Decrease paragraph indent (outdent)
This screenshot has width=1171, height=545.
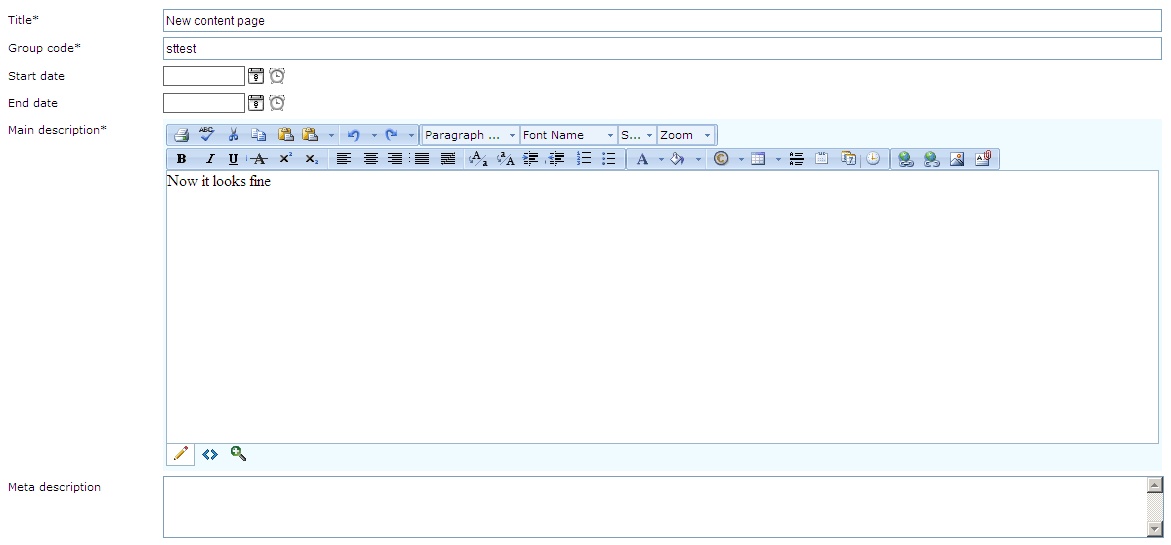(x=556, y=158)
